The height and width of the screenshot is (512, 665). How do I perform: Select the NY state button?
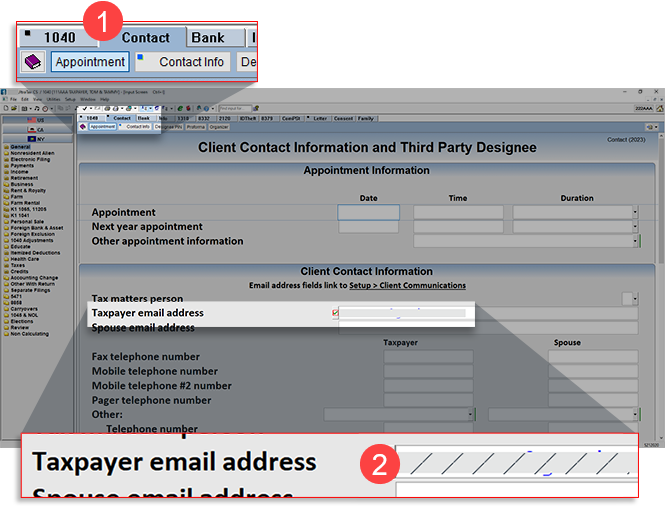37,139
